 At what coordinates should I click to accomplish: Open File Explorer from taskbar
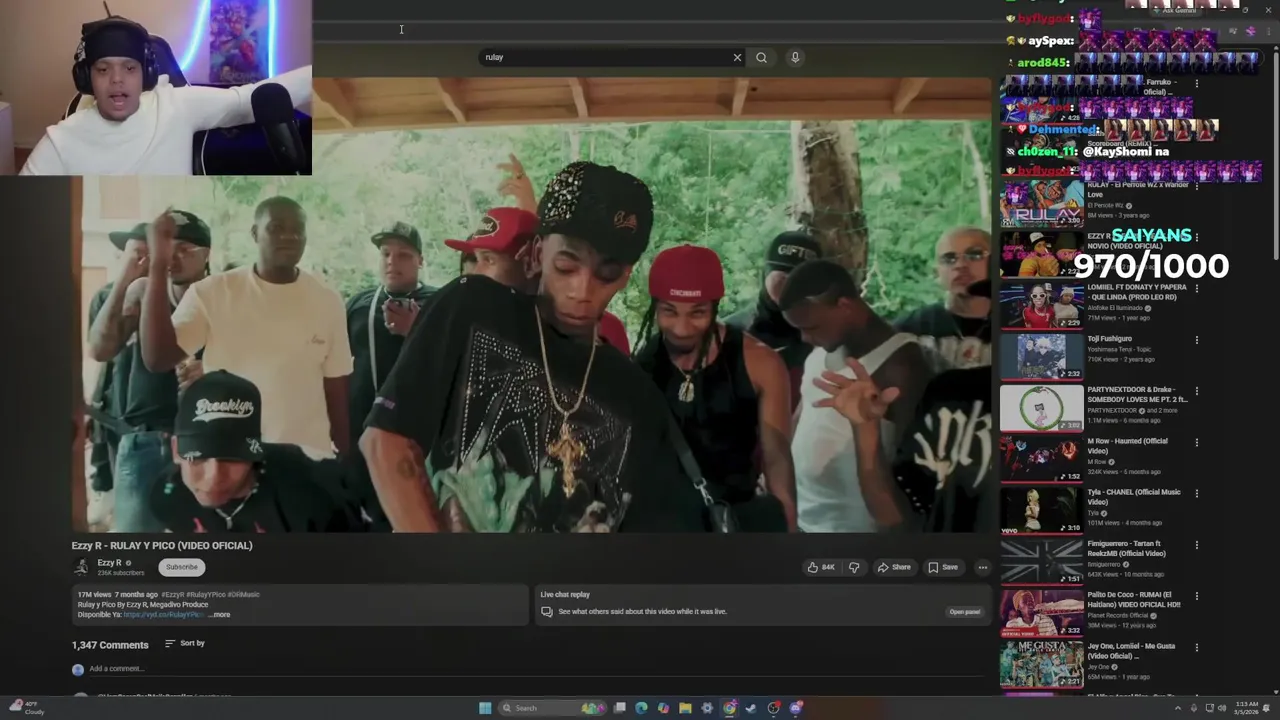tap(685, 708)
